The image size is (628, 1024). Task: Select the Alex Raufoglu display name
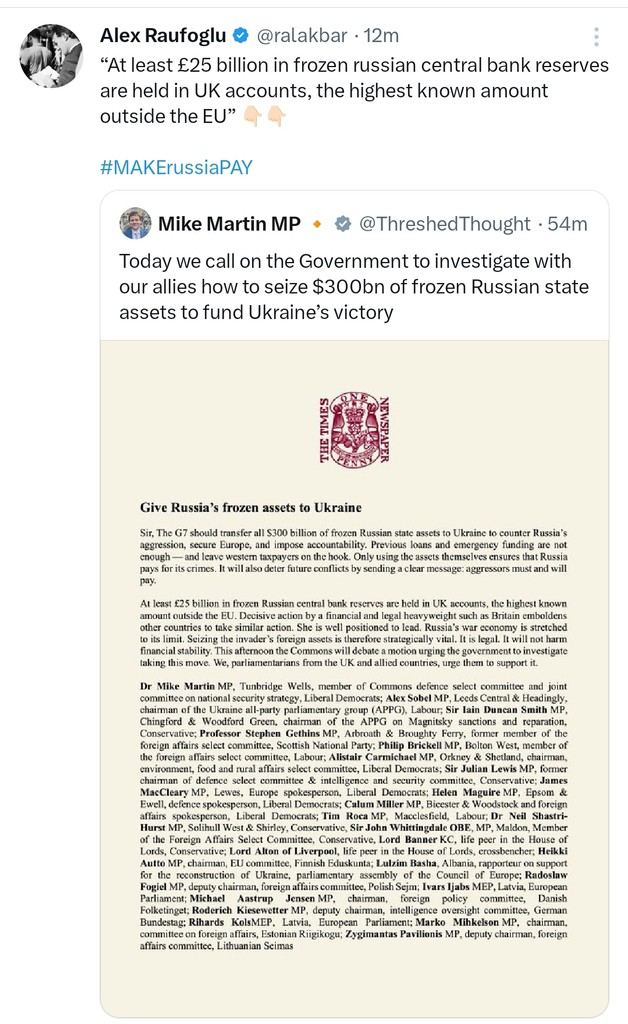(162, 37)
